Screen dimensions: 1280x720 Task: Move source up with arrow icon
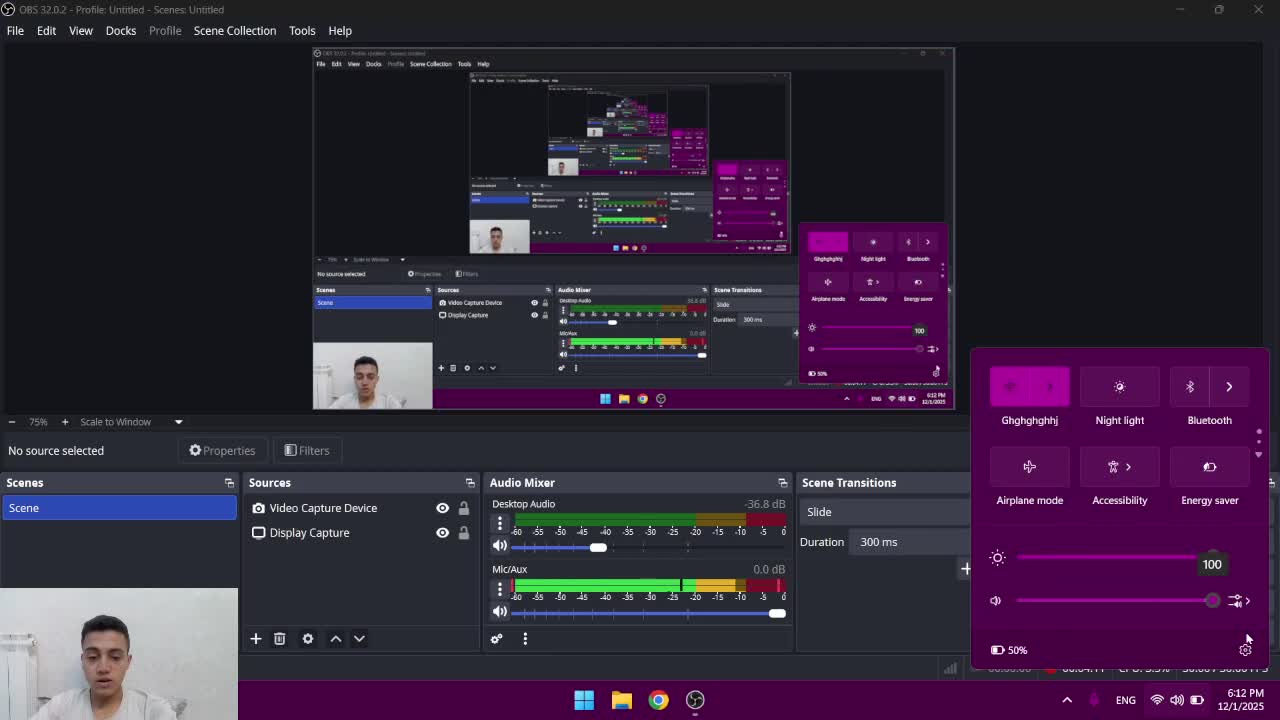click(336, 639)
